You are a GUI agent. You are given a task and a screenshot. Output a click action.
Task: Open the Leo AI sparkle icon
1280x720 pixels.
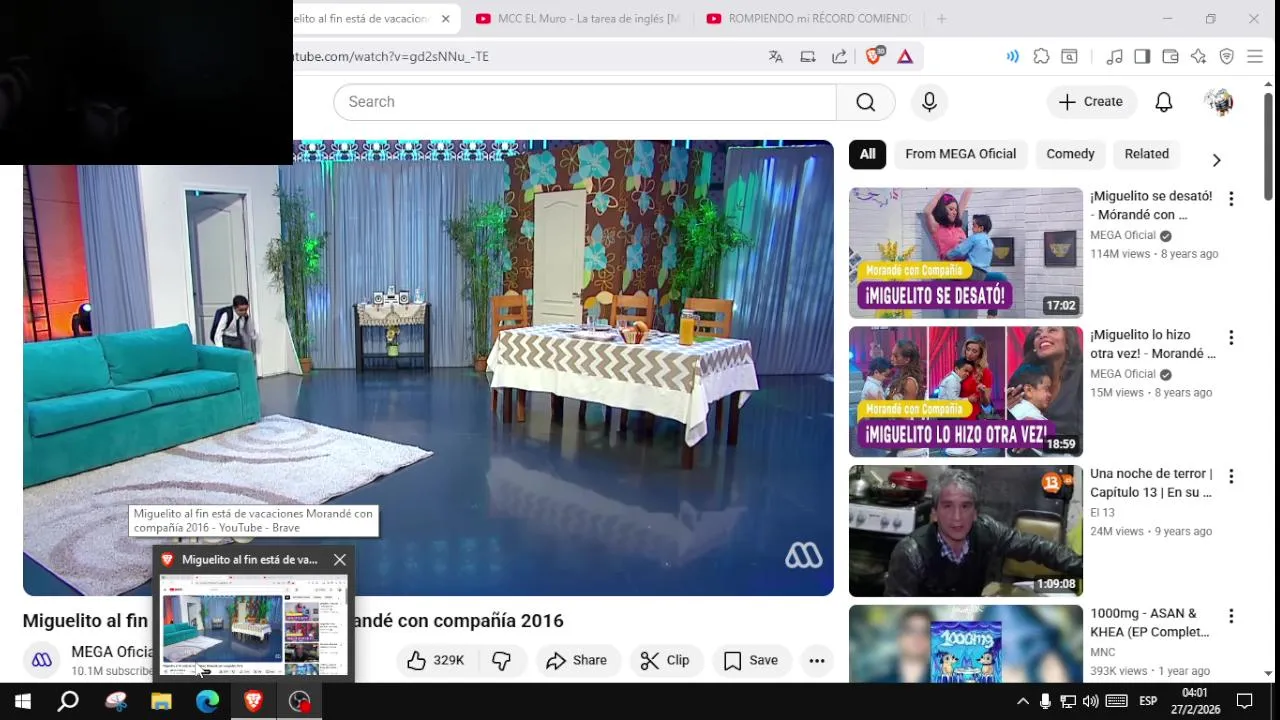1198,57
